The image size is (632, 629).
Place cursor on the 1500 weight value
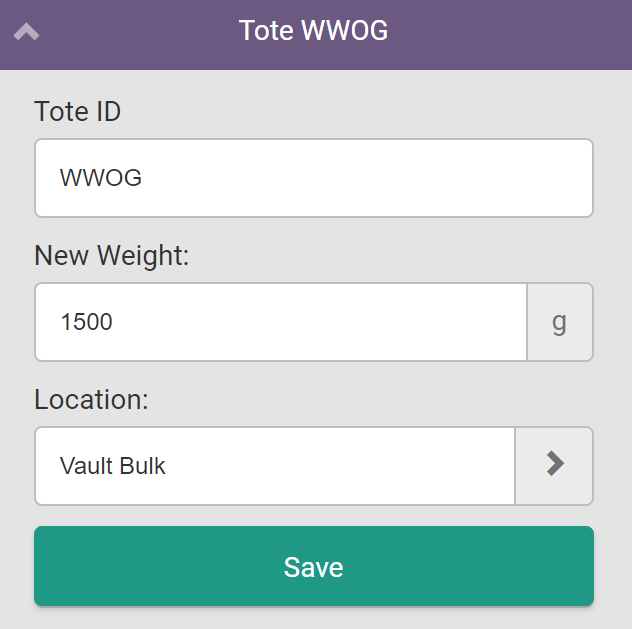coord(86,323)
